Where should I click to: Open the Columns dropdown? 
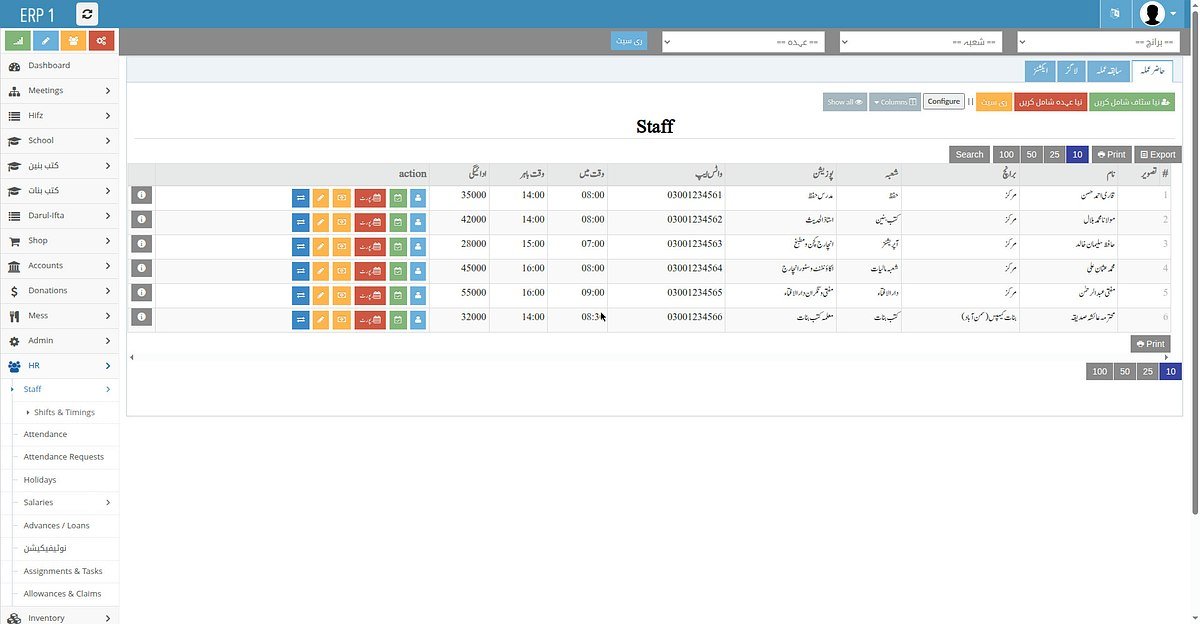point(895,102)
